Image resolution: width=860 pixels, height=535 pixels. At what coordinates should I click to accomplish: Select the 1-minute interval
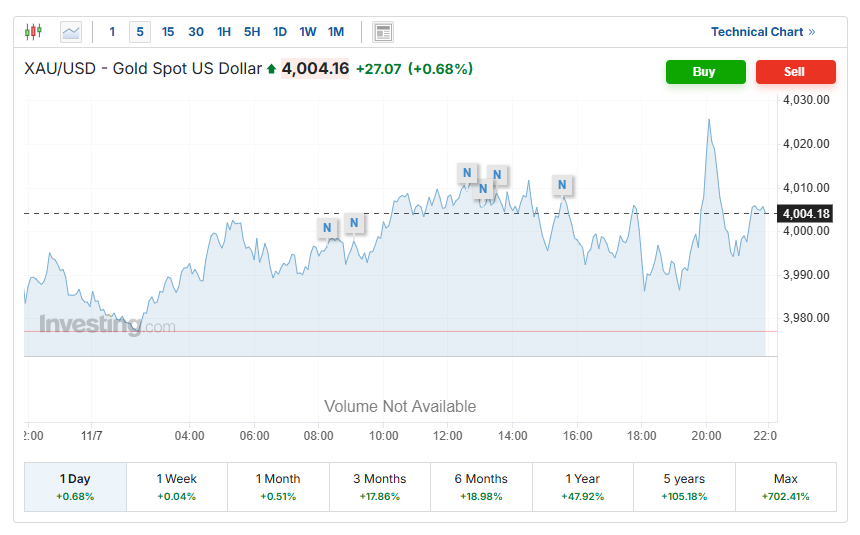[x=112, y=32]
